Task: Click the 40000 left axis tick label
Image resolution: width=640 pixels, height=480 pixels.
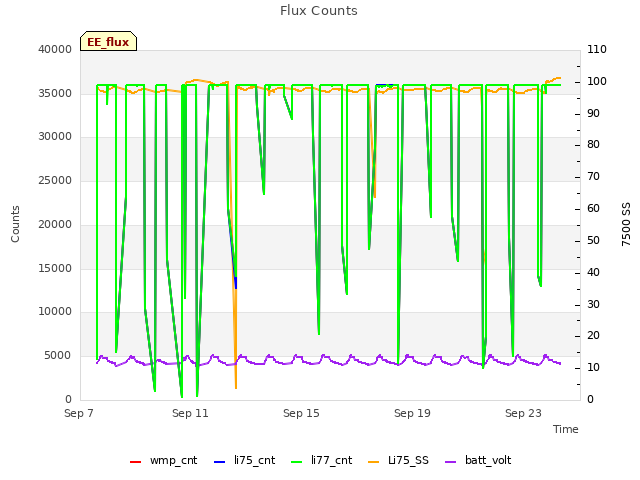Action: tap(55, 49)
